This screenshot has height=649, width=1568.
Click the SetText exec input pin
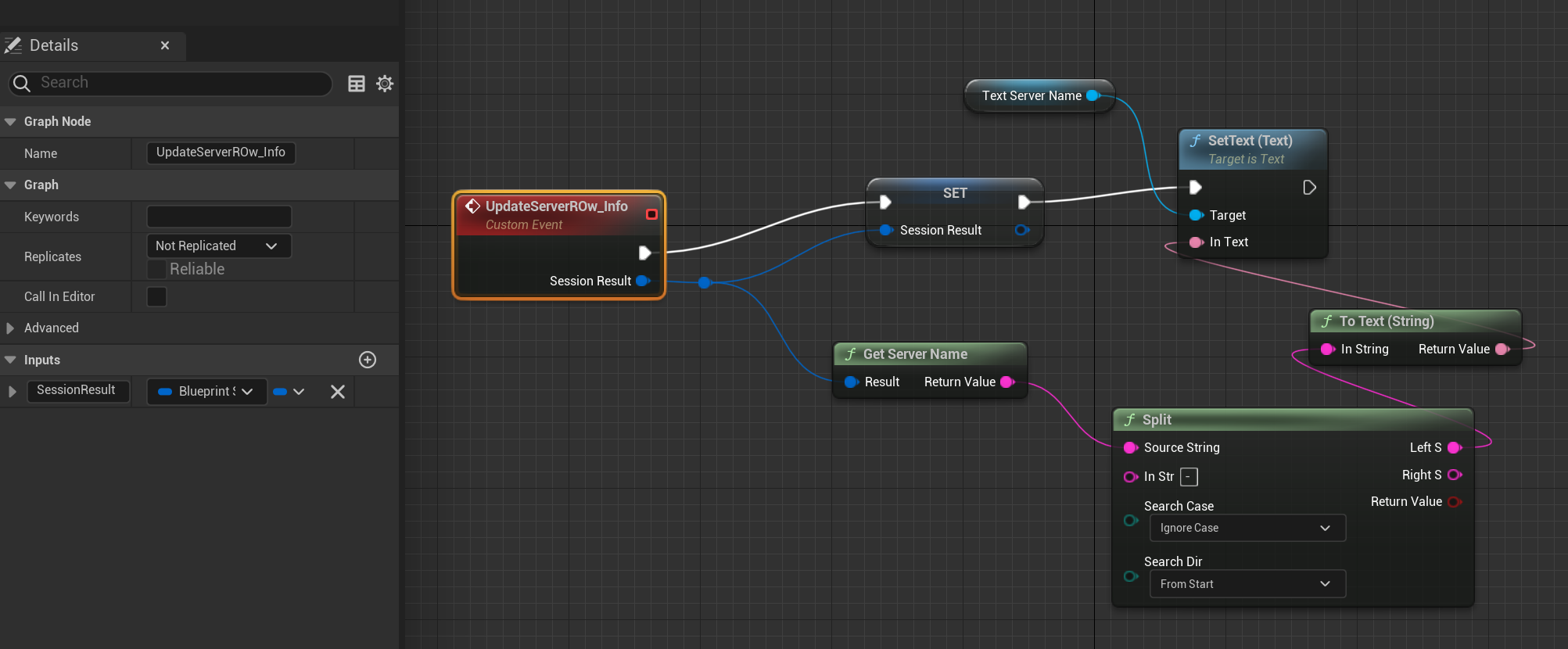(x=1196, y=187)
